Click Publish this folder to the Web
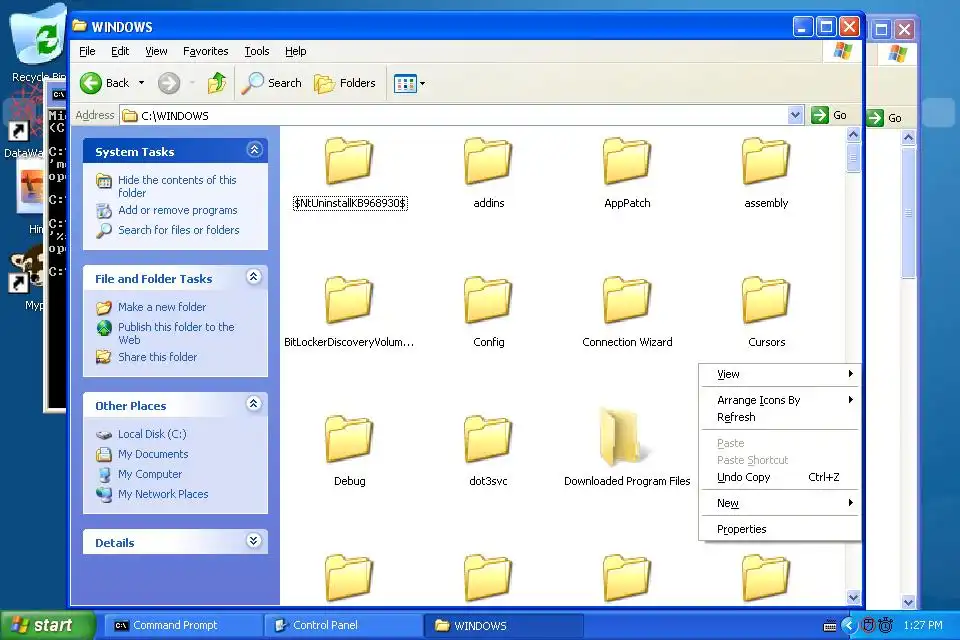 tap(176, 333)
